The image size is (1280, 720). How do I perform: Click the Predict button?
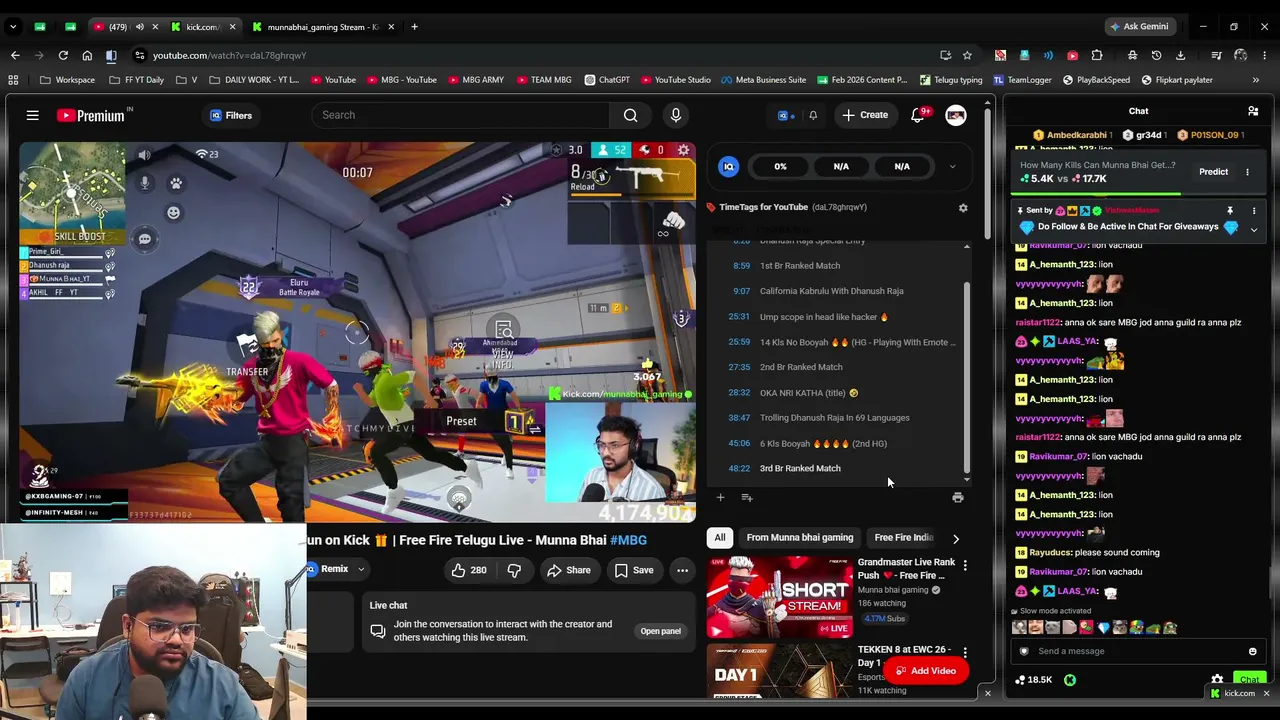pyautogui.click(x=1213, y=172)
